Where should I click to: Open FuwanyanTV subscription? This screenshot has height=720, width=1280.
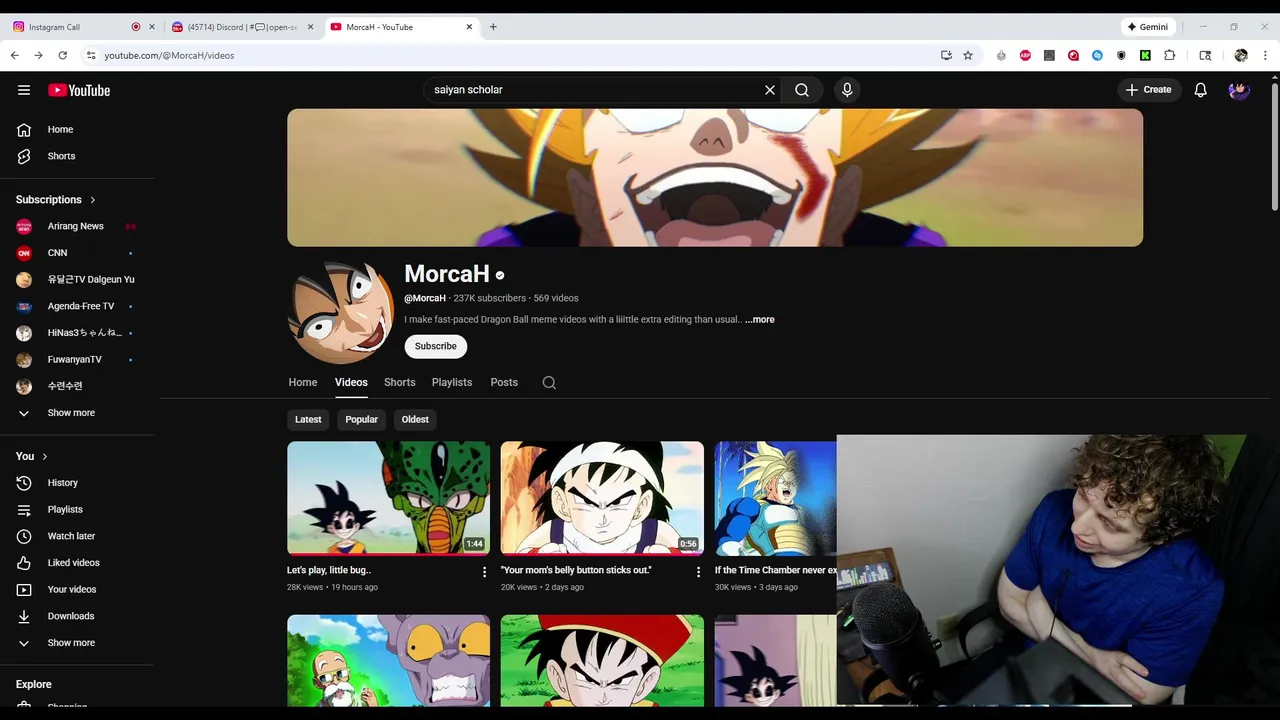point(77,359)
